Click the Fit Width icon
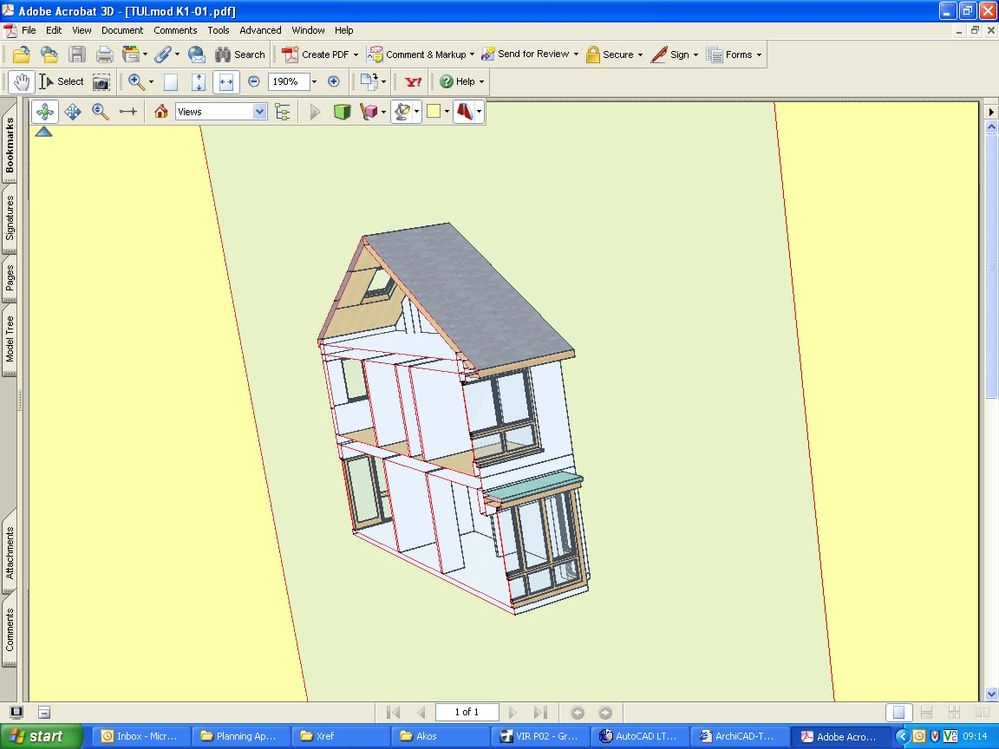The height and width of the screenshot is (749, 999). (226, 82)
